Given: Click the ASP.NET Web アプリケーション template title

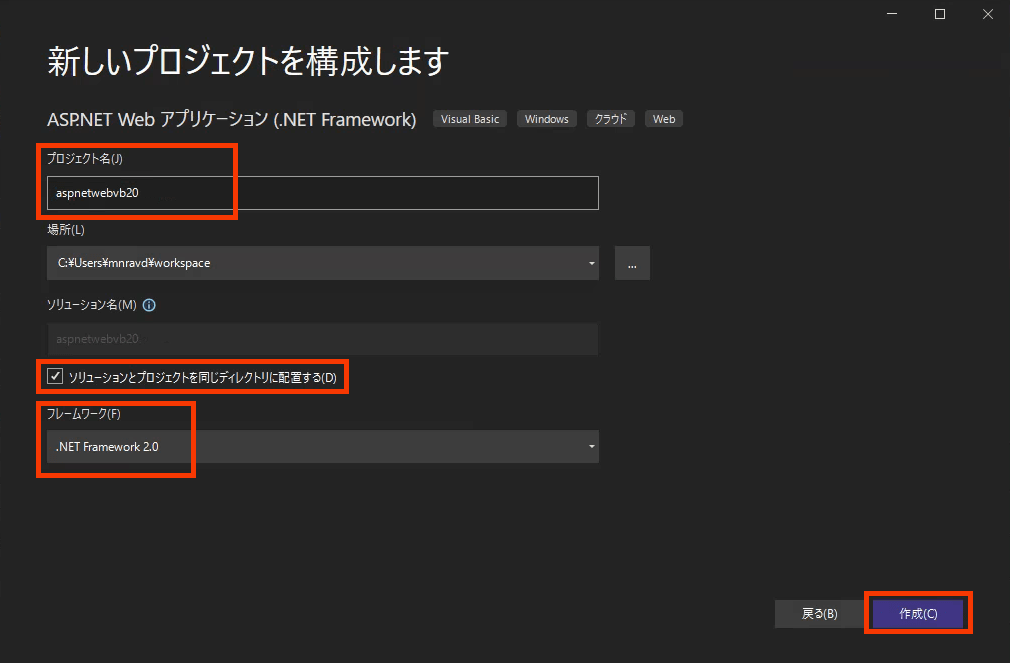Looking at the screenshot, I should (x=232, y=119).
